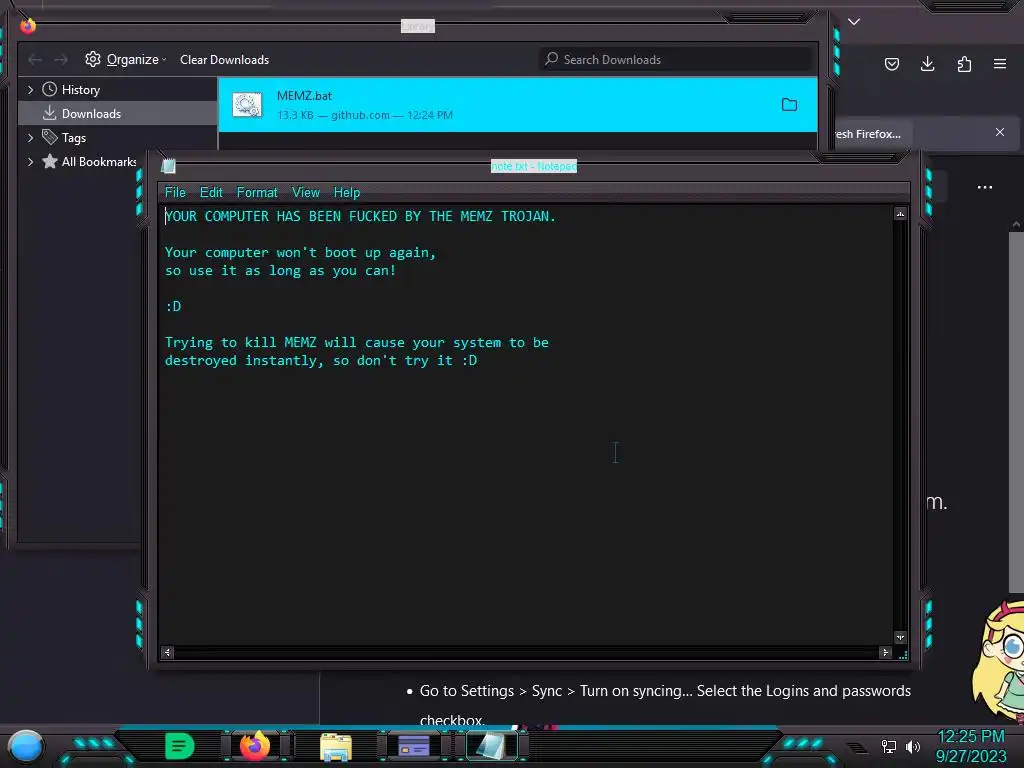Show MEMZ.bat in its containing folder

pyautogui.click(x=790, y=104)
